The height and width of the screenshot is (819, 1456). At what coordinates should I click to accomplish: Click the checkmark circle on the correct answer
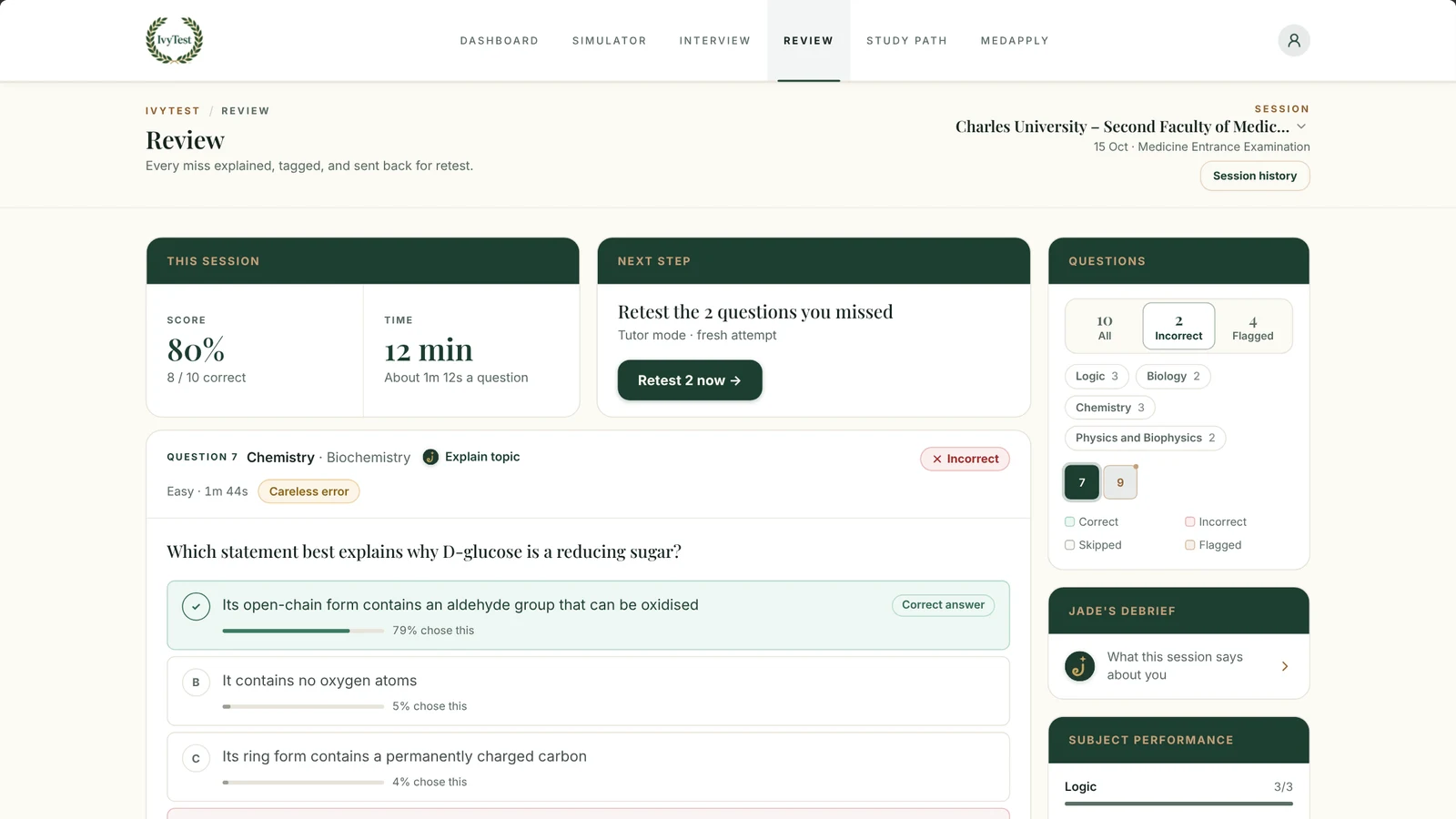click(196, 606)
